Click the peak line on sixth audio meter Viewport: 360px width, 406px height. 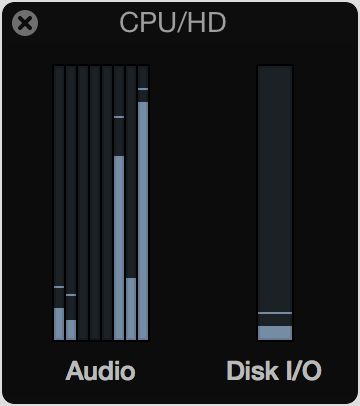point(119,117)
